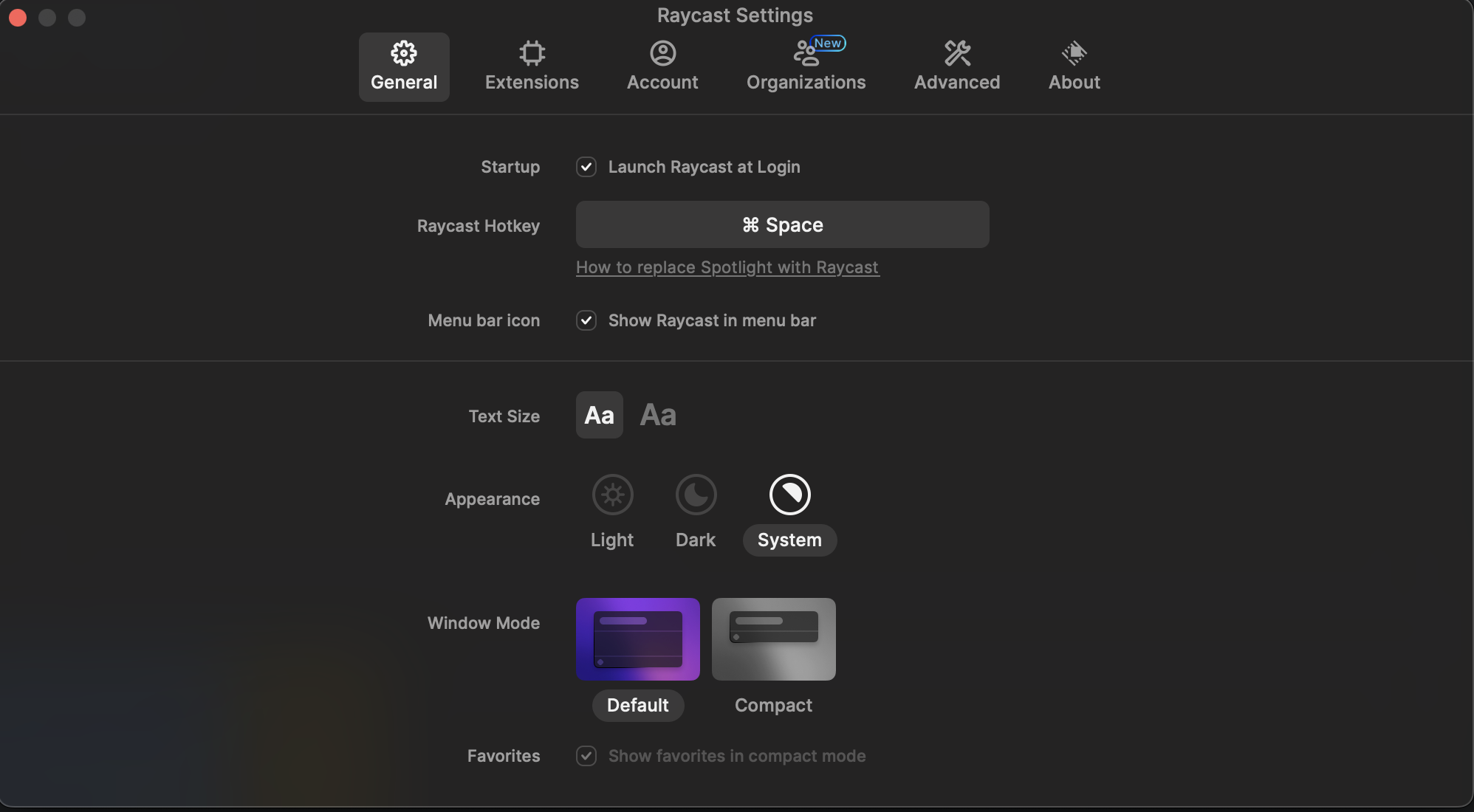Image resolution: width=1474 pixels, height=812 pixels.
Task: Open the Account tab
Action: [662, 66]
